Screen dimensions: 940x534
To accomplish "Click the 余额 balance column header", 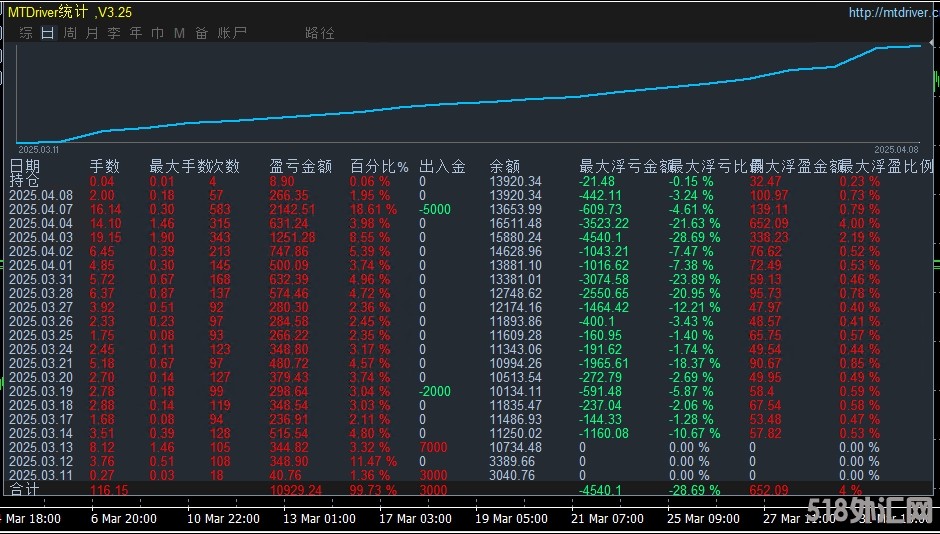I will pos(505,166).
